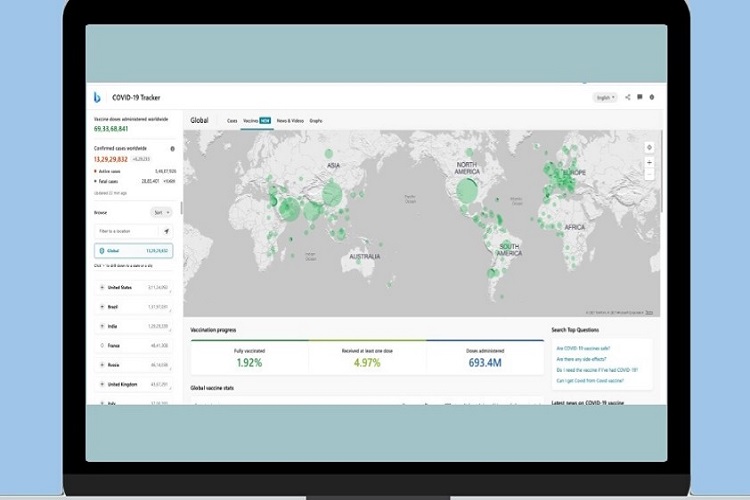750x500 pixels.
Task: Expand the United Kingdom row
Action: click(x=102, y=384)
